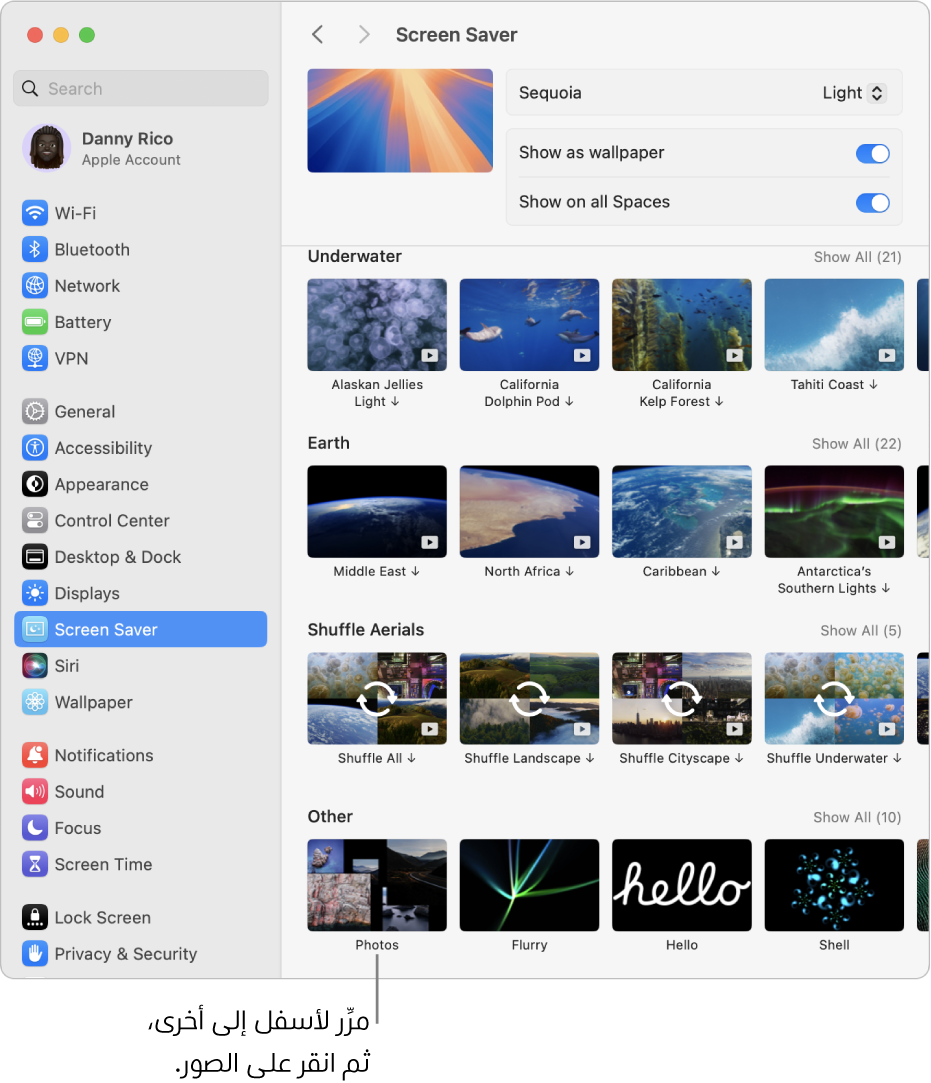
Task: Toggle Show as wallpaper switch
Action: tap(872, 153)
